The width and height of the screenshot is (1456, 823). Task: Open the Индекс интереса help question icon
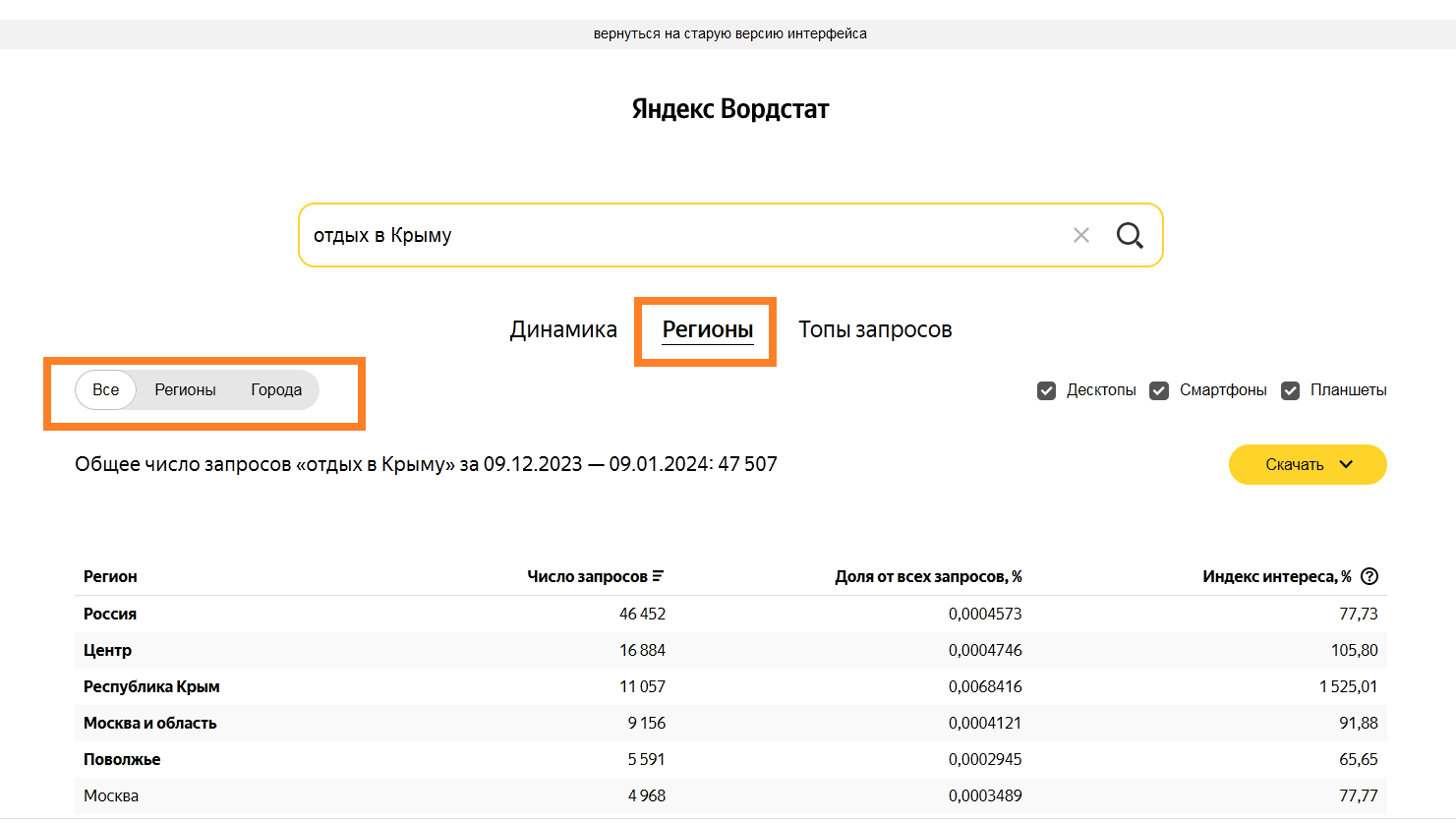click(x=1369, y=576)
